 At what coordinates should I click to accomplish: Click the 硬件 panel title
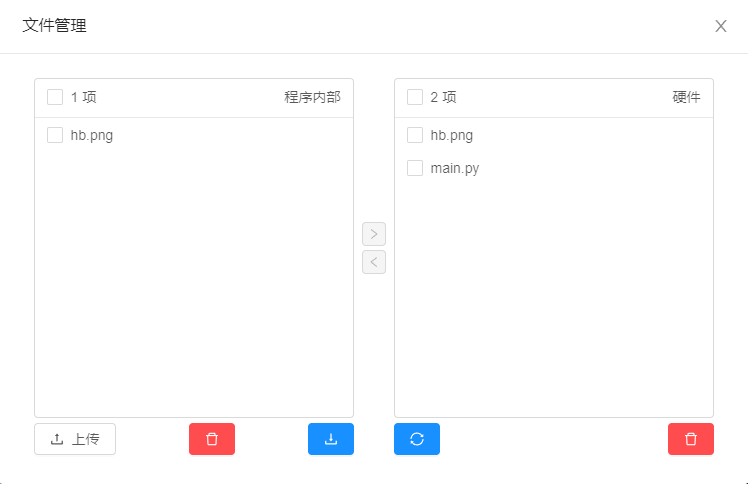point(686,97)
